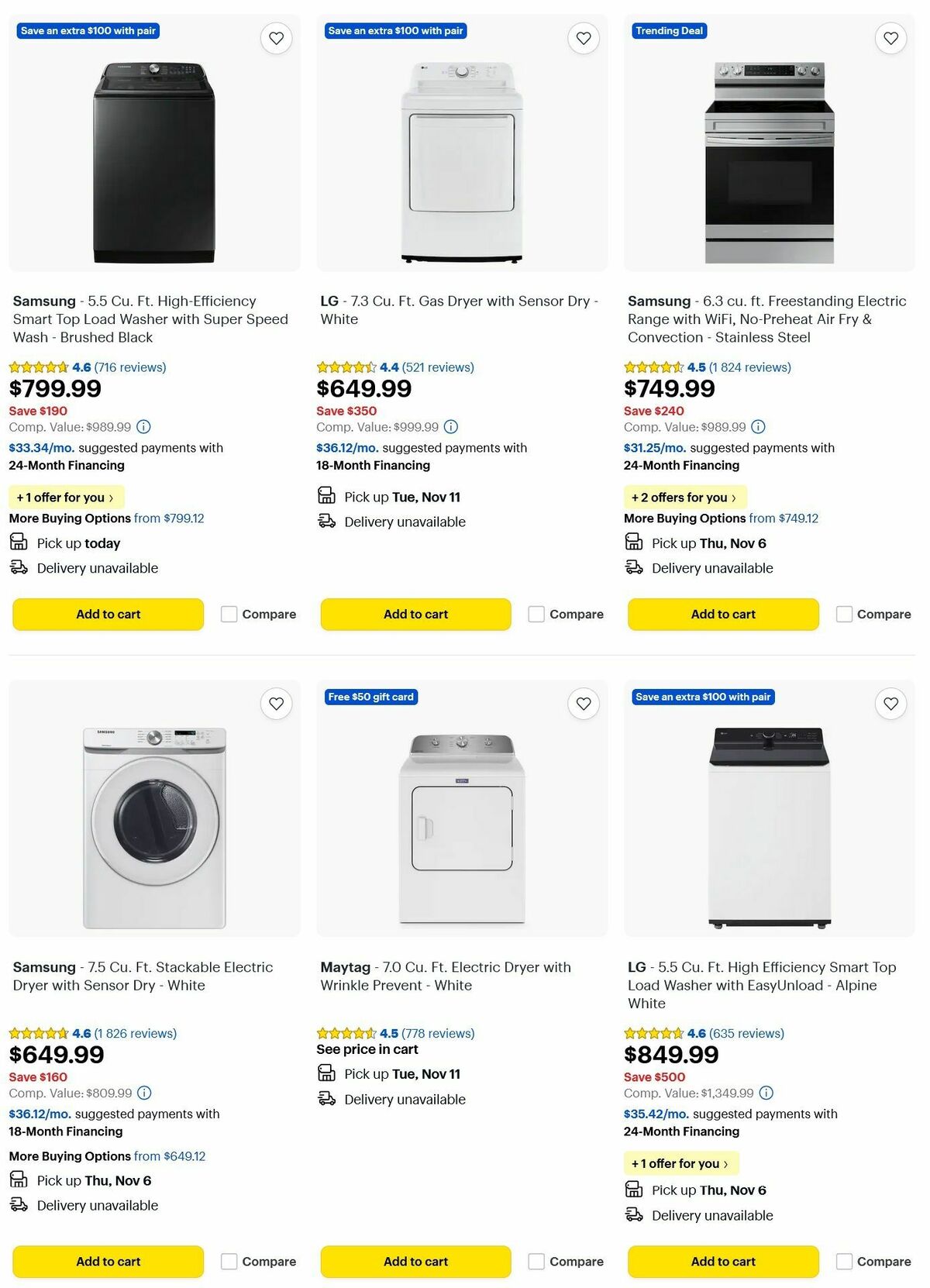This screenshot has width=930, height=1288.
Task: Save the Samsung top load washer to wishlist
Action: [x=276, y=37]
